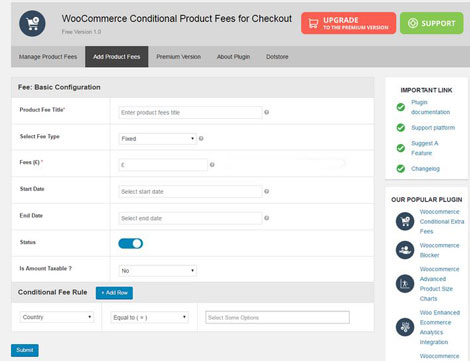Viewport: 470px width, 361px height.
Task: Click the help icon beside Fees field
Action: pos(212,165)
